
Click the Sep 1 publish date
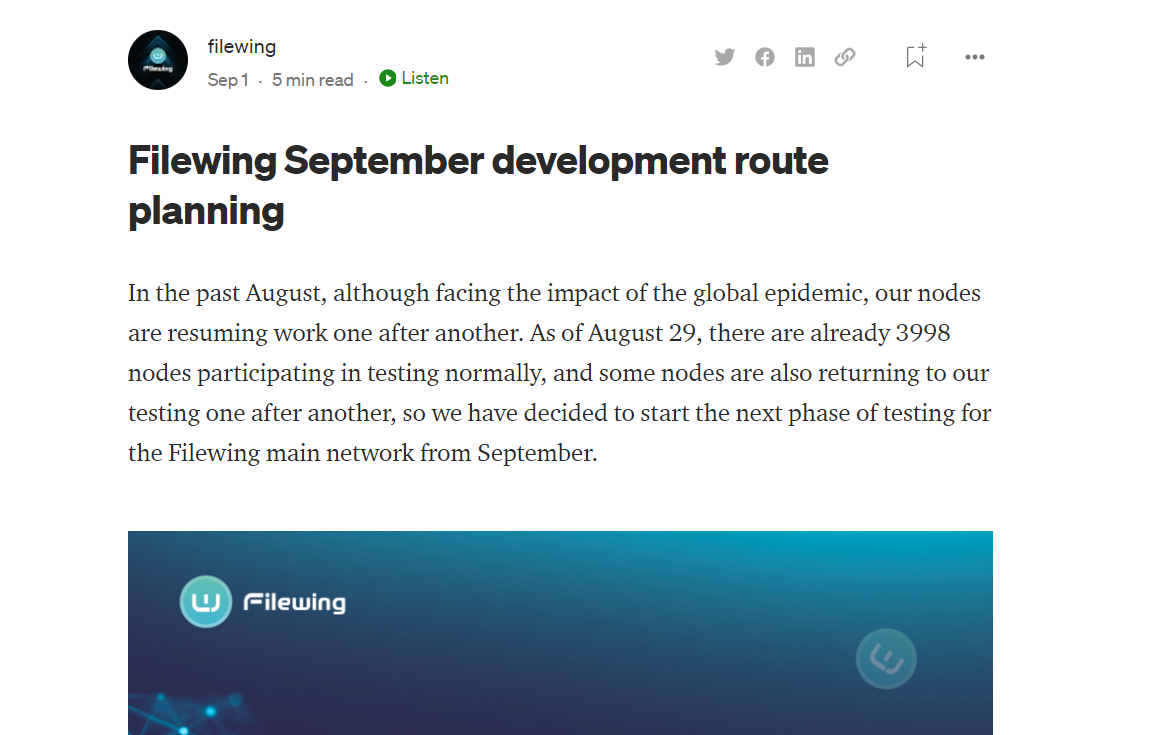(228, 80)
